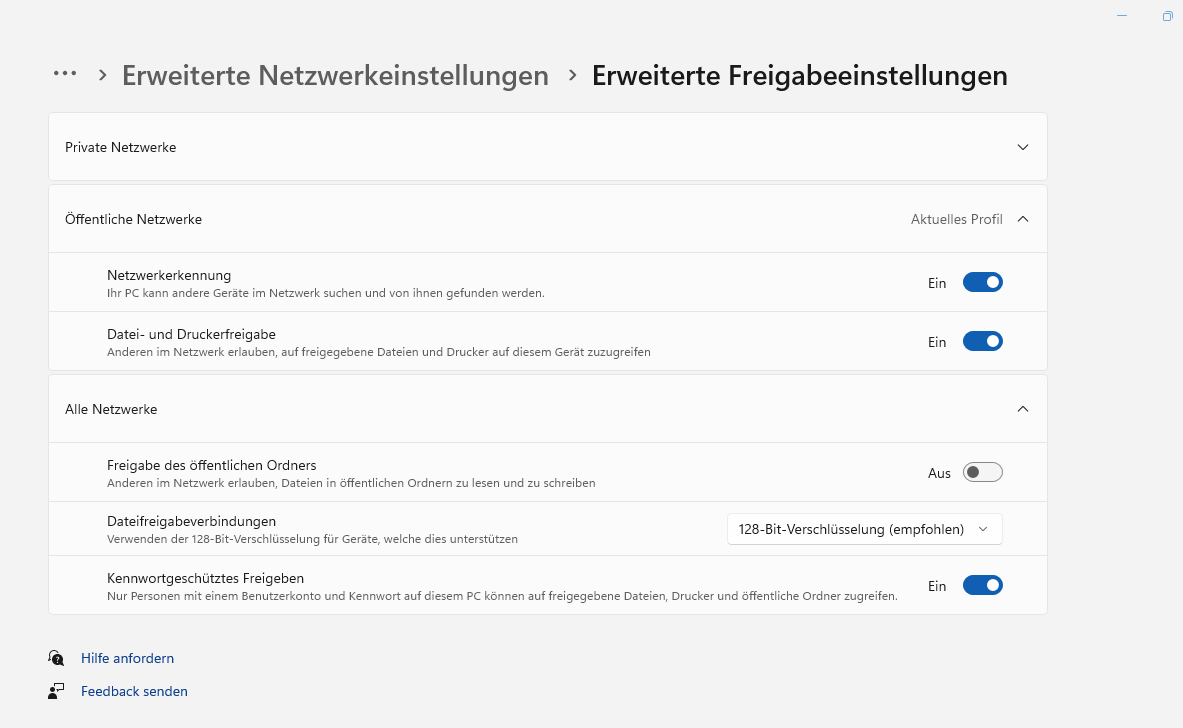This screenshot has width=1183, height=728.
Task: Expand Private Netzwerke section chevron
Action: tap(1022, 147)
